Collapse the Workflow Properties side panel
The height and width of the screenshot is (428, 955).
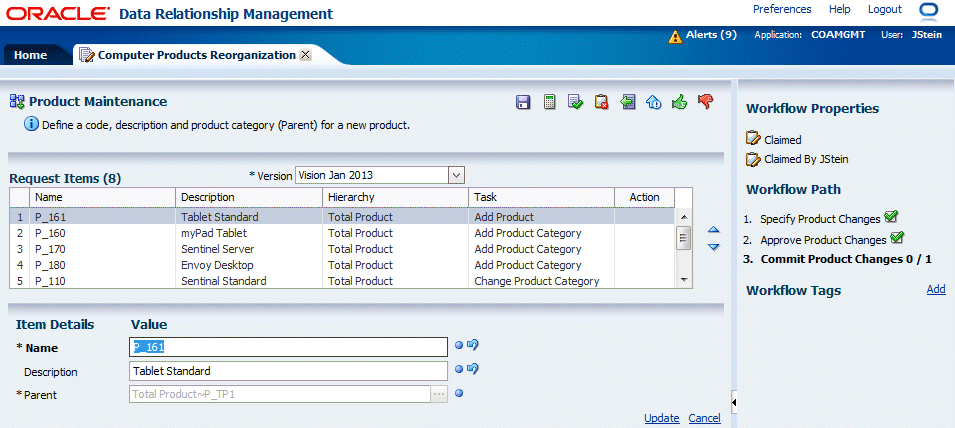pos(735,402)
